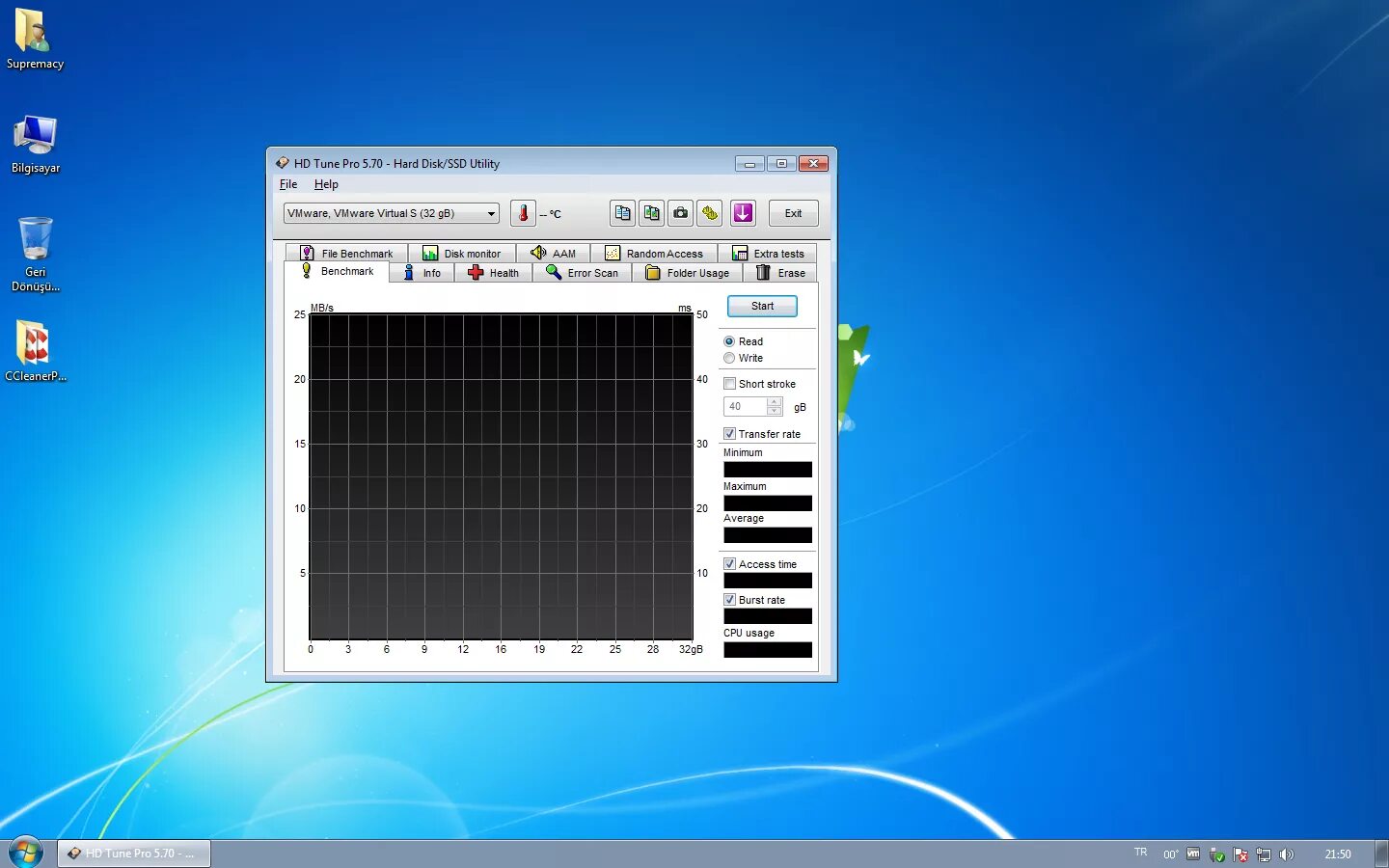Viewport: 1389px width, 868px height.
Task: Click the benchmark graph area
Action: [x=501, y=476]
